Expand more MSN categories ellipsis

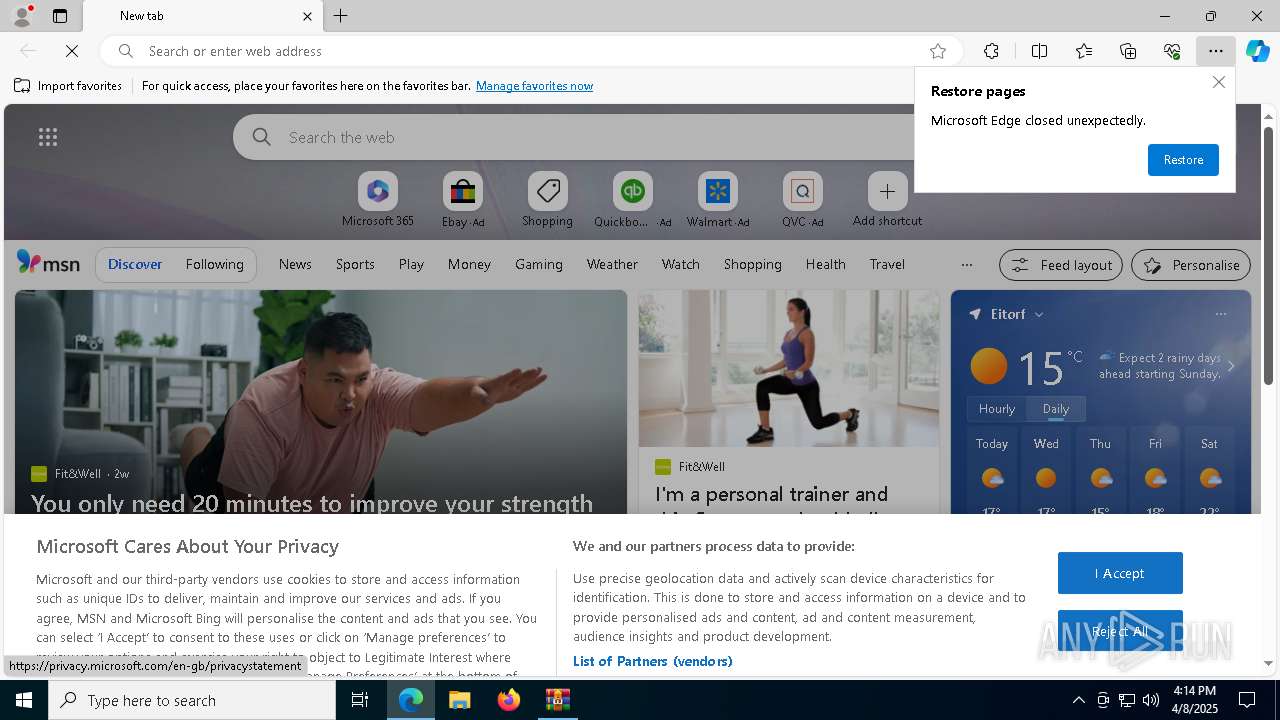tap(966, 265)
